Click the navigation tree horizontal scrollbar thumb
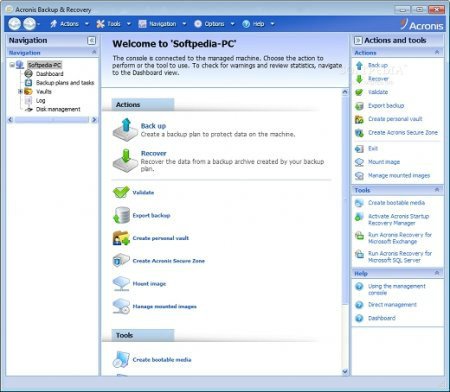The height and width of the screenshot is (392, 450). tap(52, 120)
